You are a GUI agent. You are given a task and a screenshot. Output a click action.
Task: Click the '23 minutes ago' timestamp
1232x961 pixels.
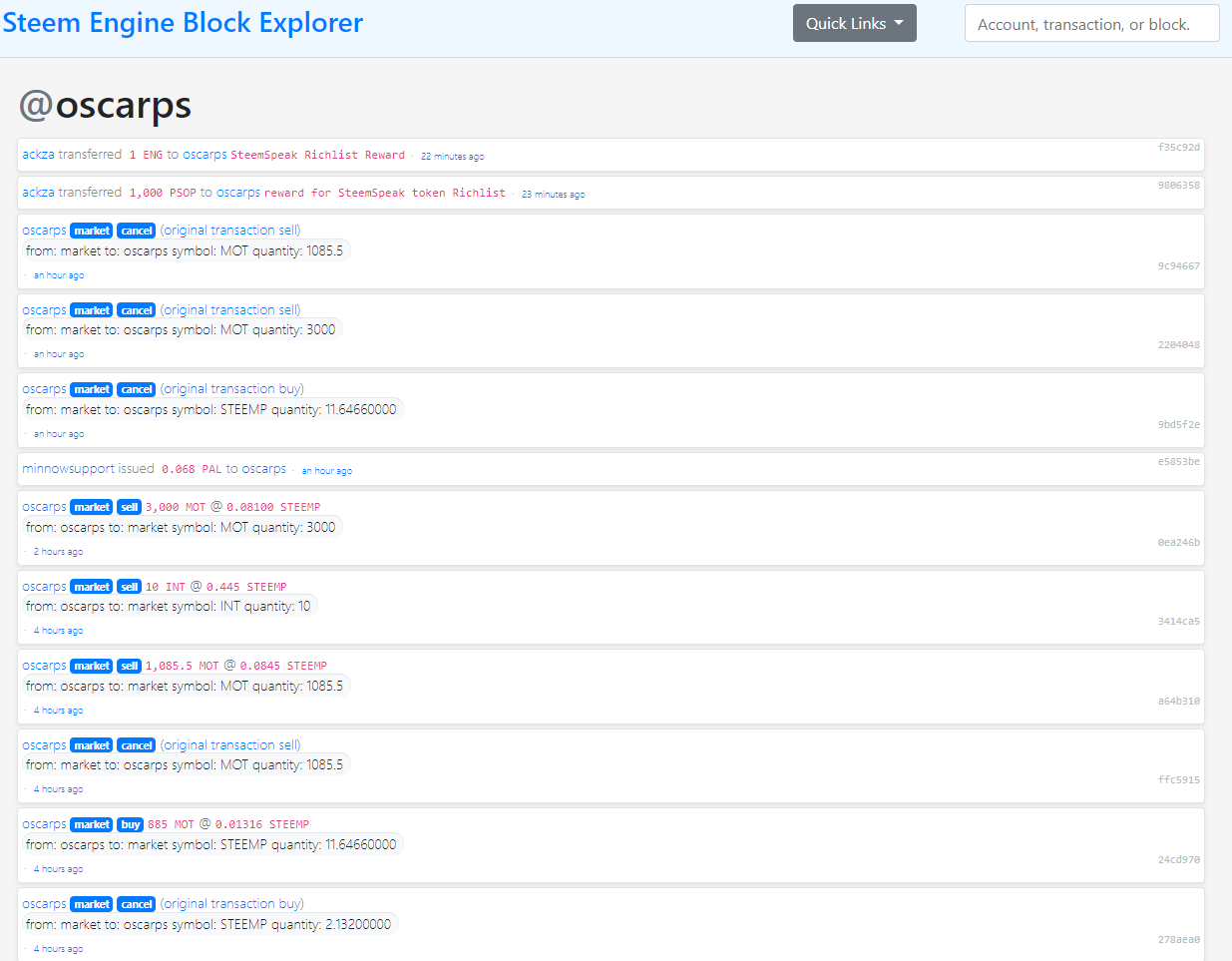pos(553,195)
